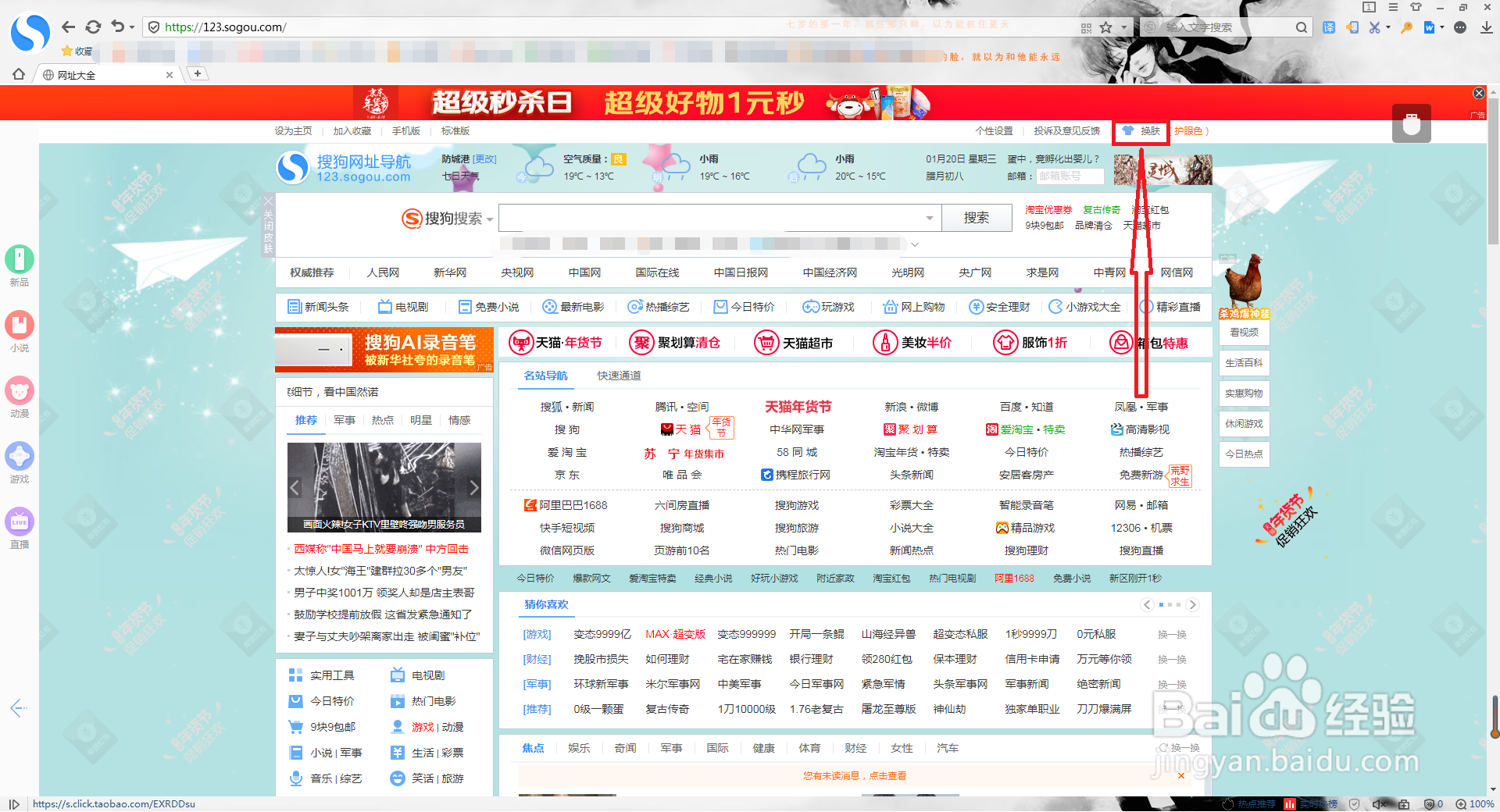This screenshot has width=1500, height=812.
Task: Expand the search input suggestion dropdown arrow
Action: 929,218
